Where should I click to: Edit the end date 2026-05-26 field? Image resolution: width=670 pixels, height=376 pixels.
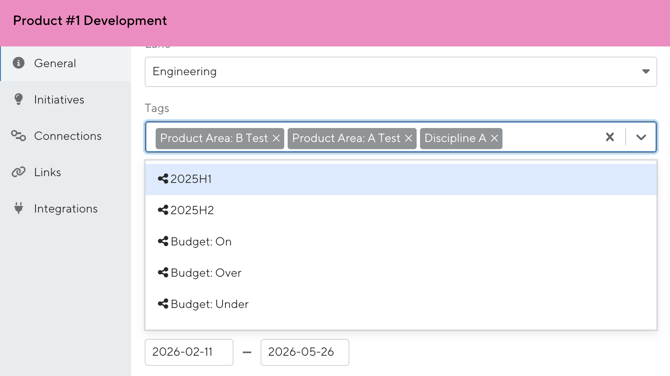coord(305,352)
